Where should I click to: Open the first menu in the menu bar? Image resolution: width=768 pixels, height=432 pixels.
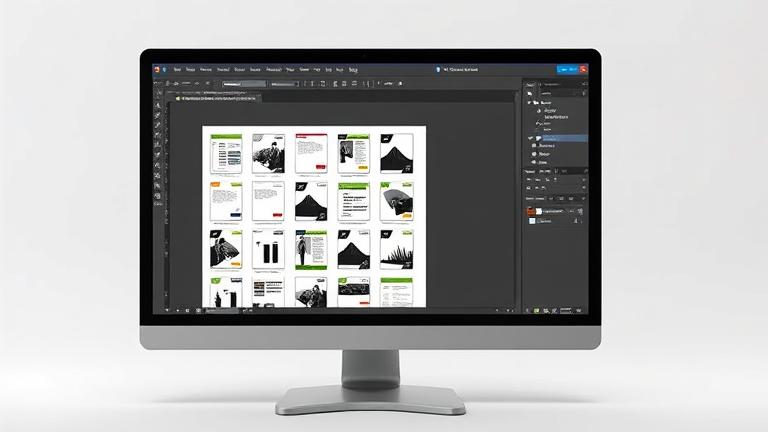(x=177, y=70)
